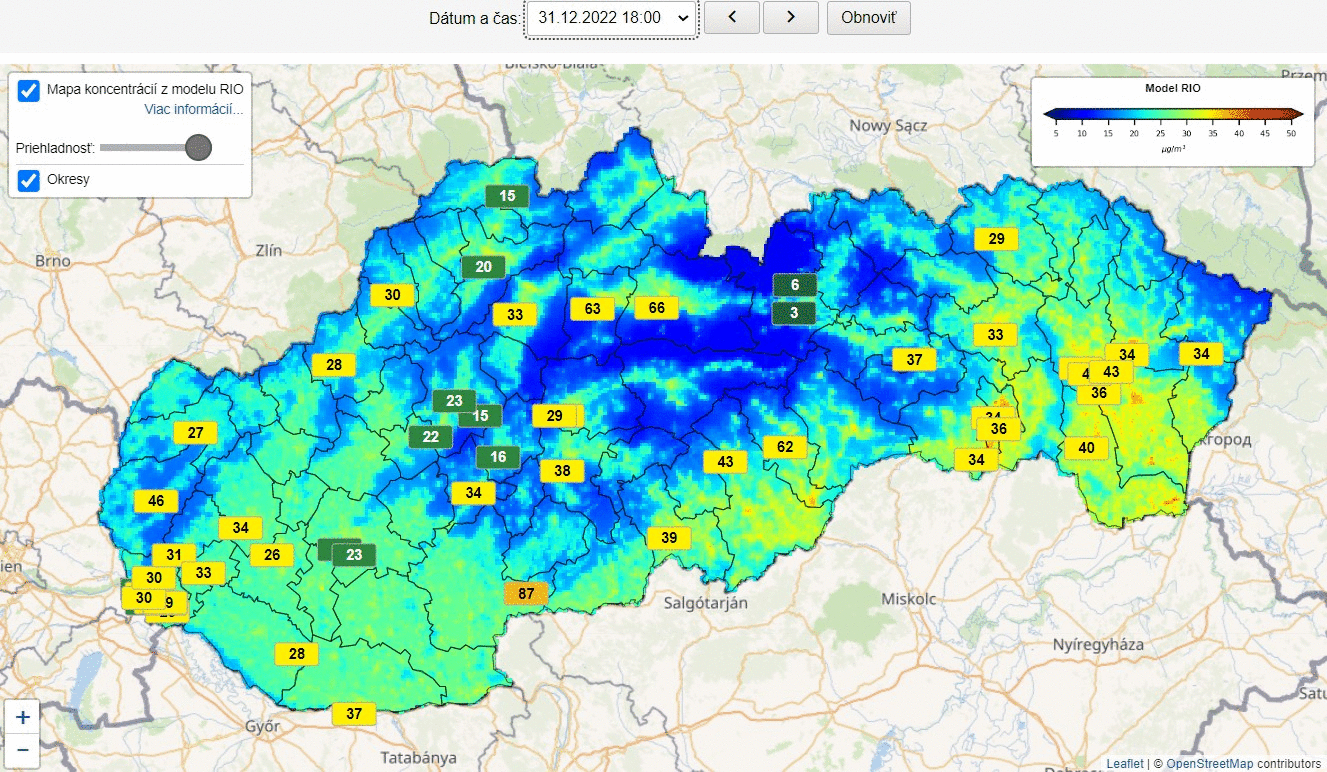Select the marker showing 29 near Nowy Sącz

tap(995, 239)
